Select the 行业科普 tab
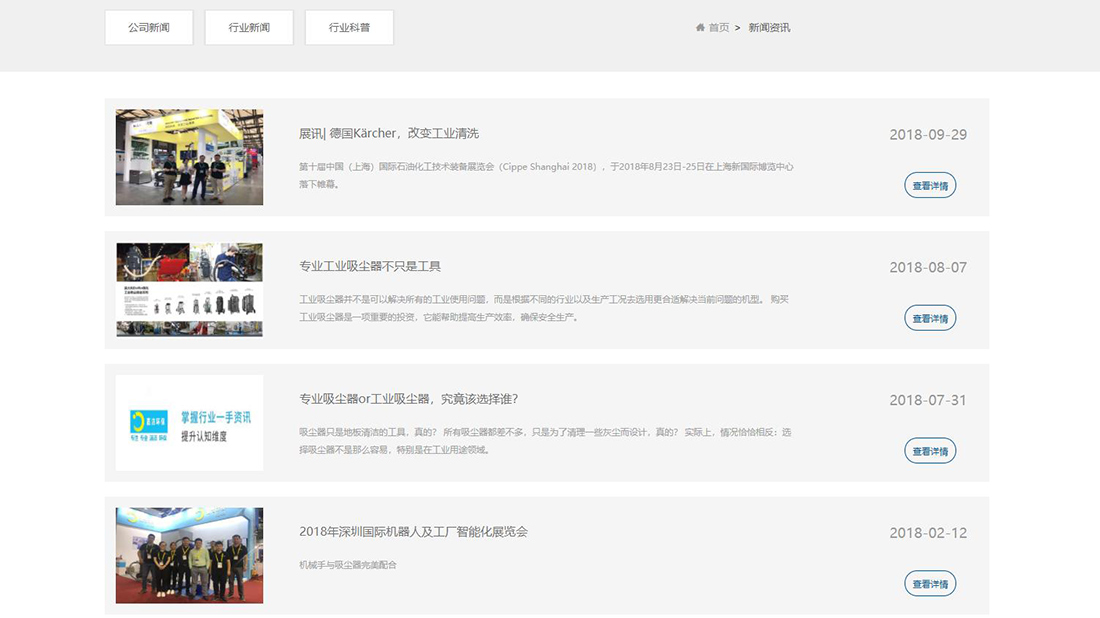The image size is (1100, 618). pos(349,27)
